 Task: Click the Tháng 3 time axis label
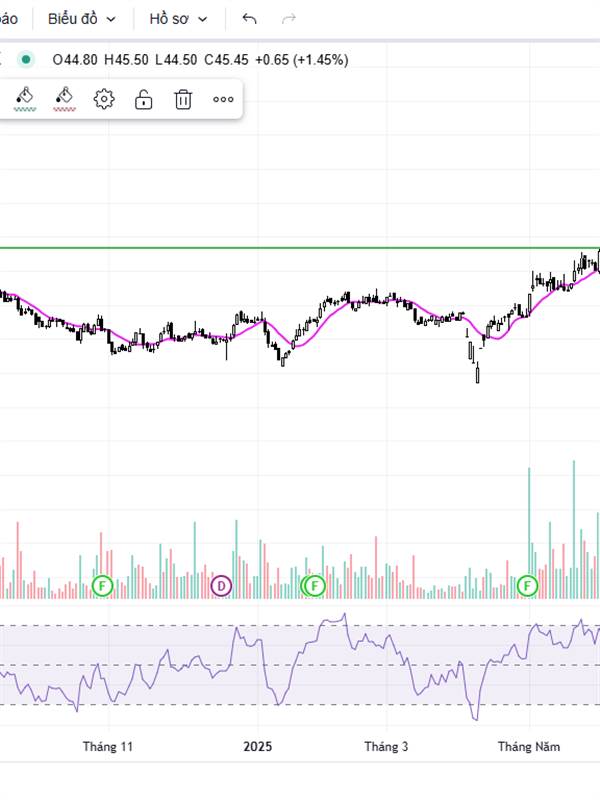(386, 746)
